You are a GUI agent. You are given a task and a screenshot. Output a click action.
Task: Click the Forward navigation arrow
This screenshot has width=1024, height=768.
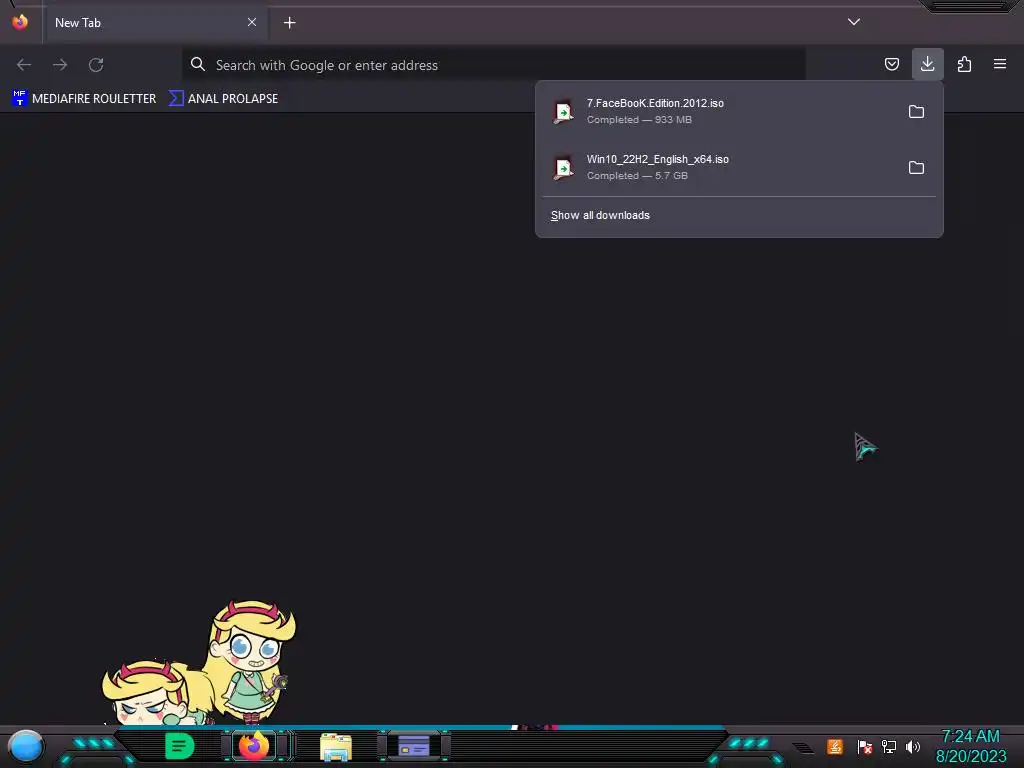60,65
